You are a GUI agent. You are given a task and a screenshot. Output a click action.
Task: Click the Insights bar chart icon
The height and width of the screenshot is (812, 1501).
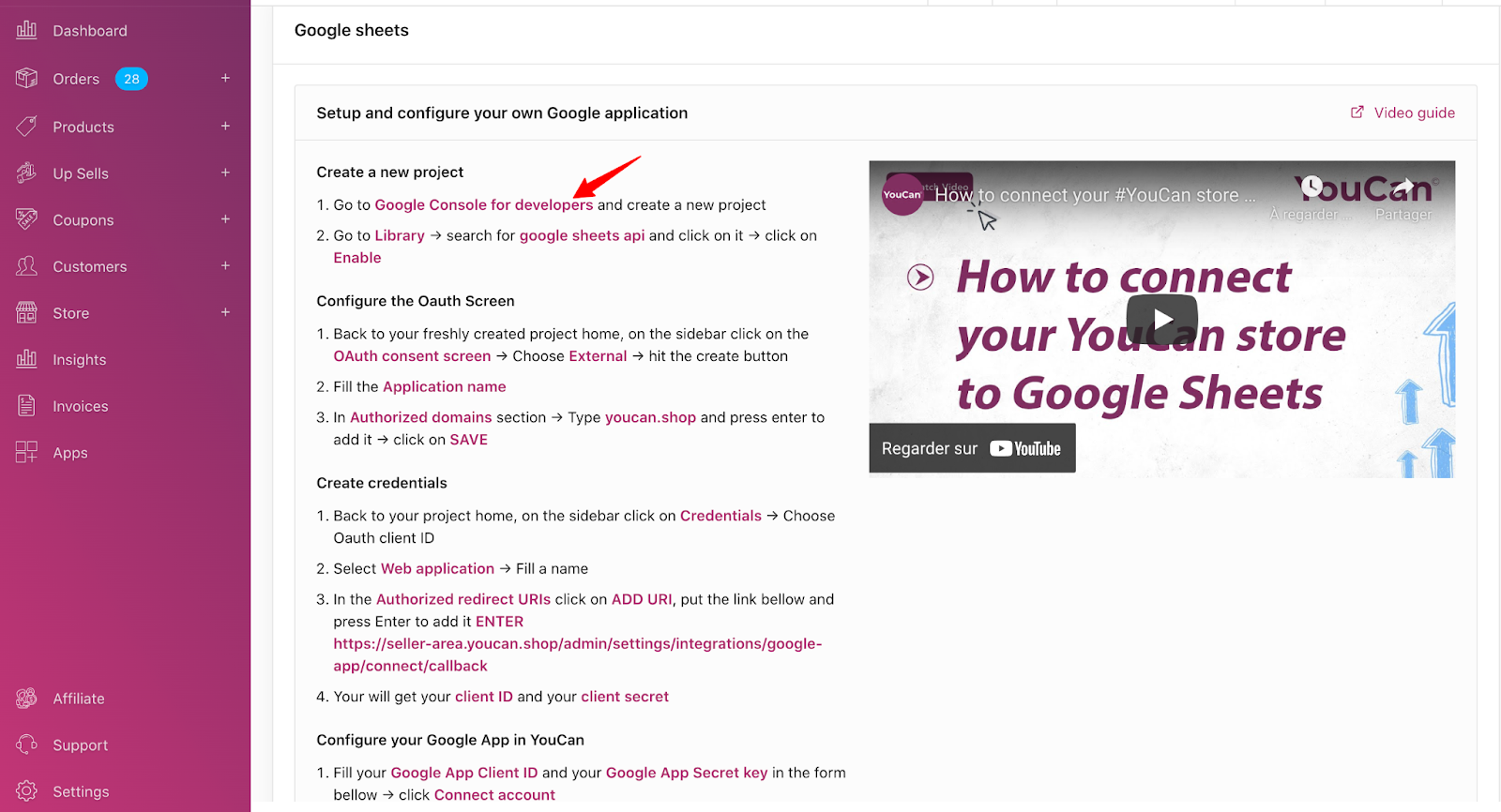[26, 359]
